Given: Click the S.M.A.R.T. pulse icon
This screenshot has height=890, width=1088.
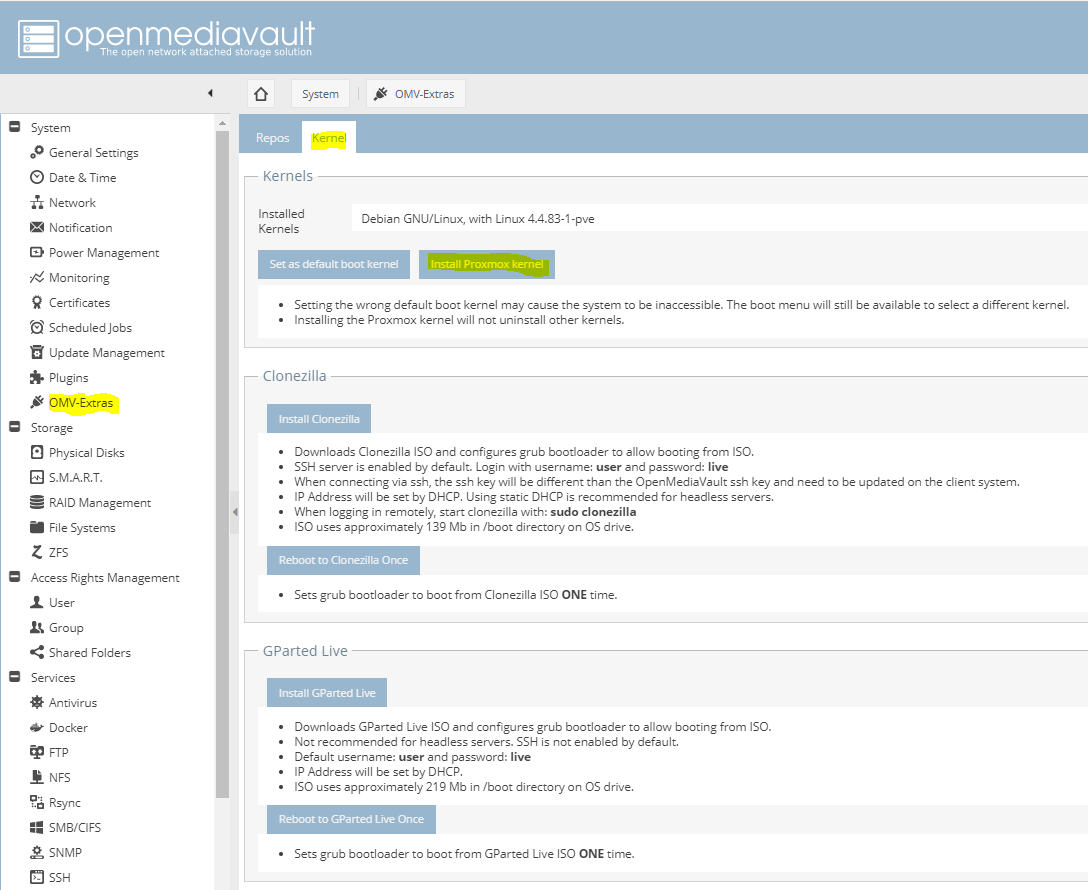Looking at the screenshot, I should coord(37,477).
